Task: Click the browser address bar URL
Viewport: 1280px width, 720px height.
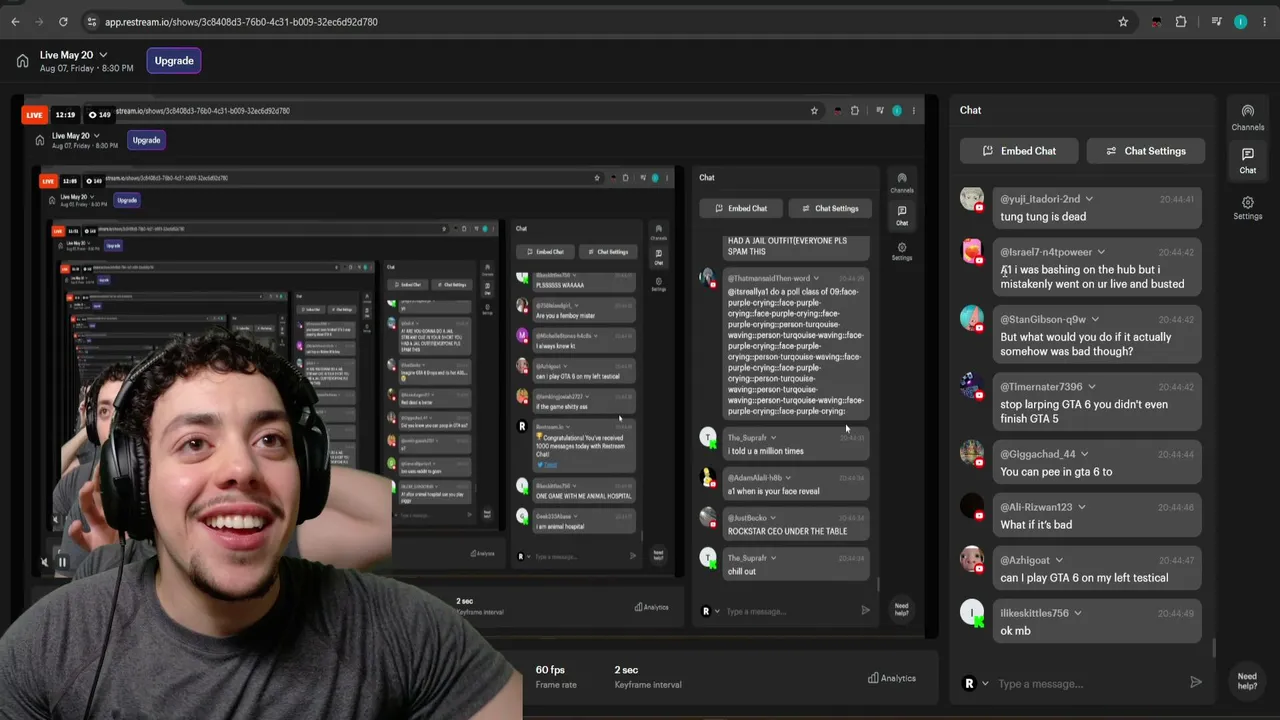Action: click(241, 22)
